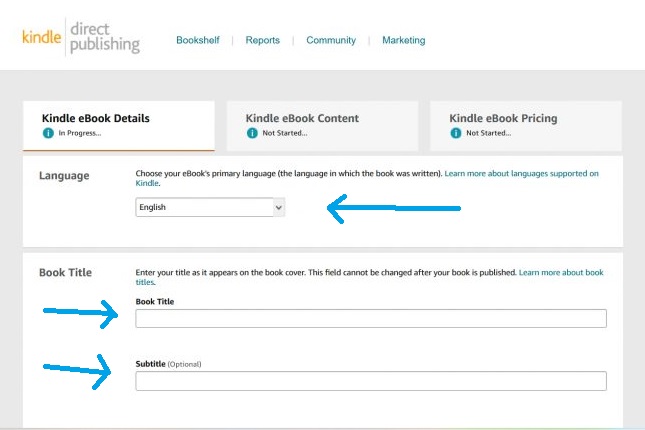
Task: Select the Kindle eBook Details tab
Action: coord(119,126)
